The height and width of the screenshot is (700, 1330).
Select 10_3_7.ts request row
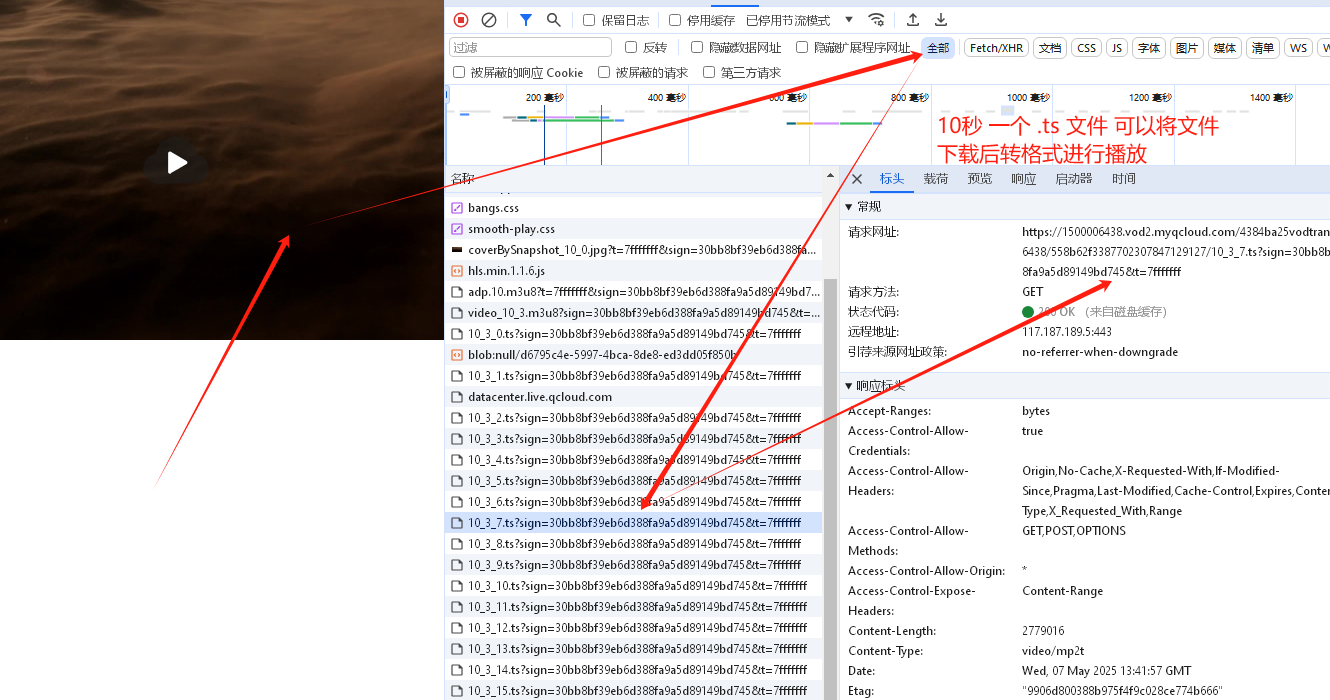coord(634,523)
